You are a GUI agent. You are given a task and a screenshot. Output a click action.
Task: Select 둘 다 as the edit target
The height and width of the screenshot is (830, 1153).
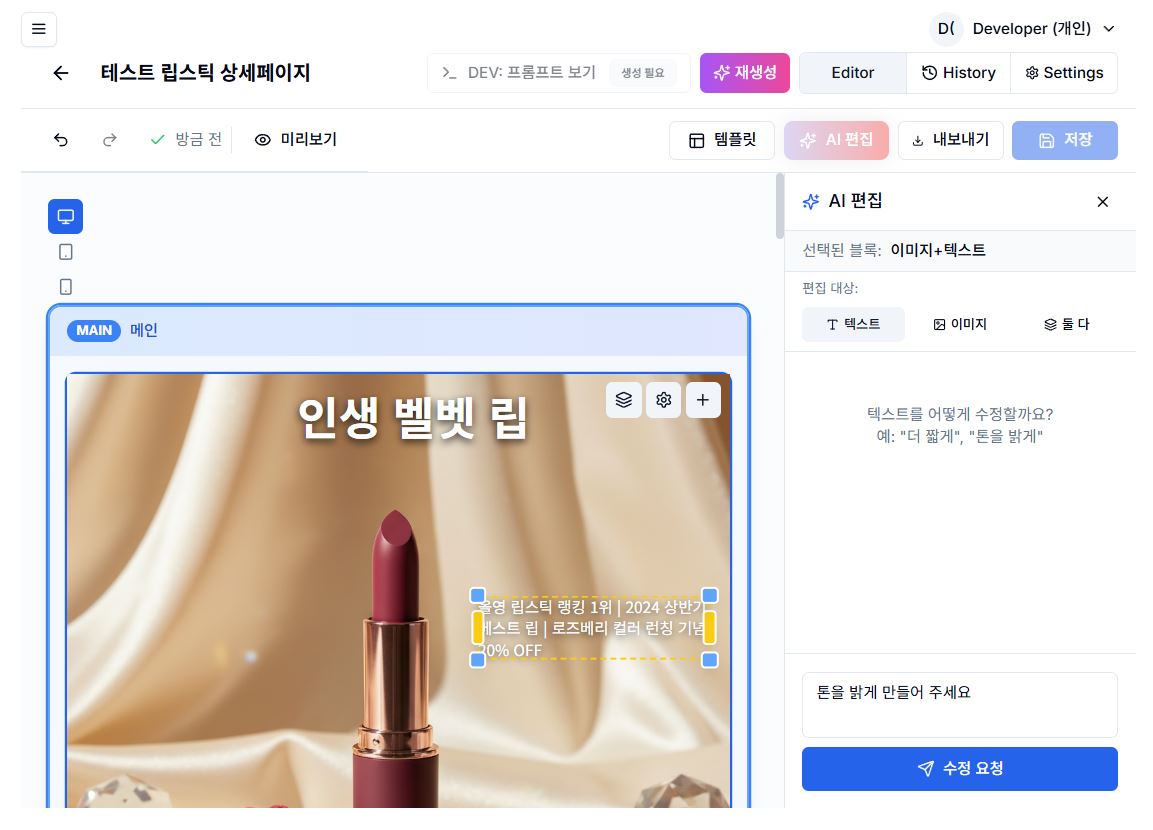pos(1066,324)
